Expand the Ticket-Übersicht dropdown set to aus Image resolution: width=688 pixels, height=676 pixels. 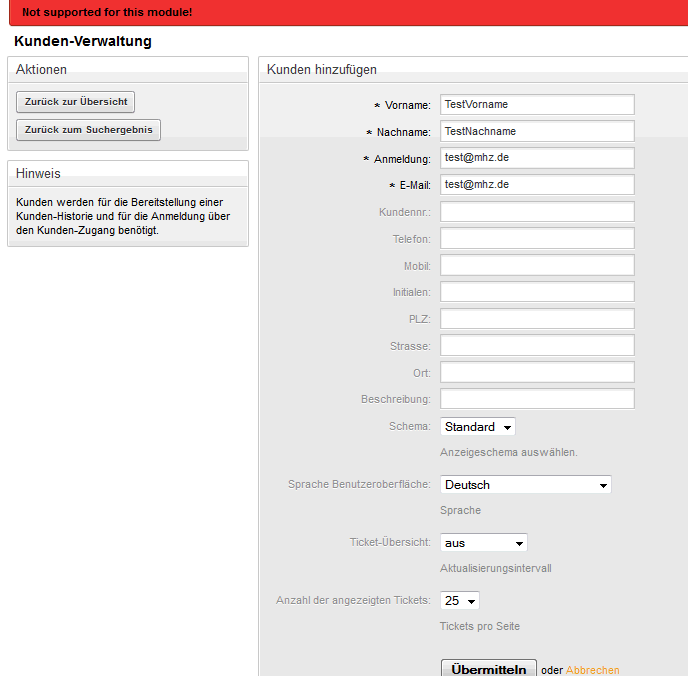pyautogui.click(x=484, y=543)
